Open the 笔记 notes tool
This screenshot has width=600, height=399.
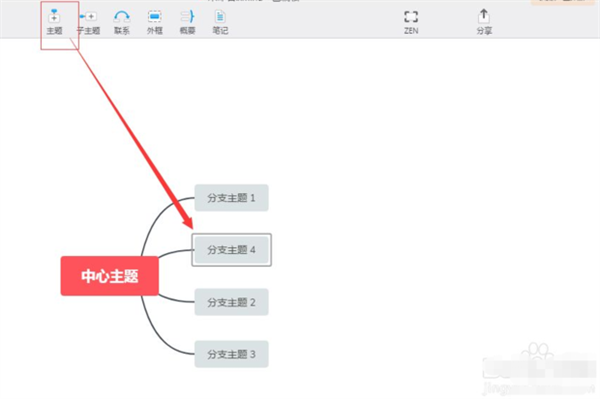tap(220, 22)
